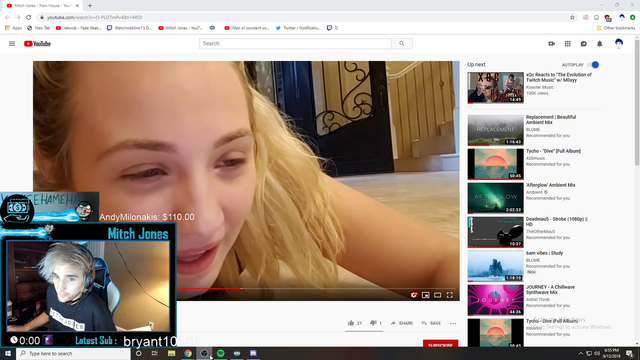Open Chrome from the taskbar
Screen dimensions: 640x360
pyautogui.click(x=188, y=353)
